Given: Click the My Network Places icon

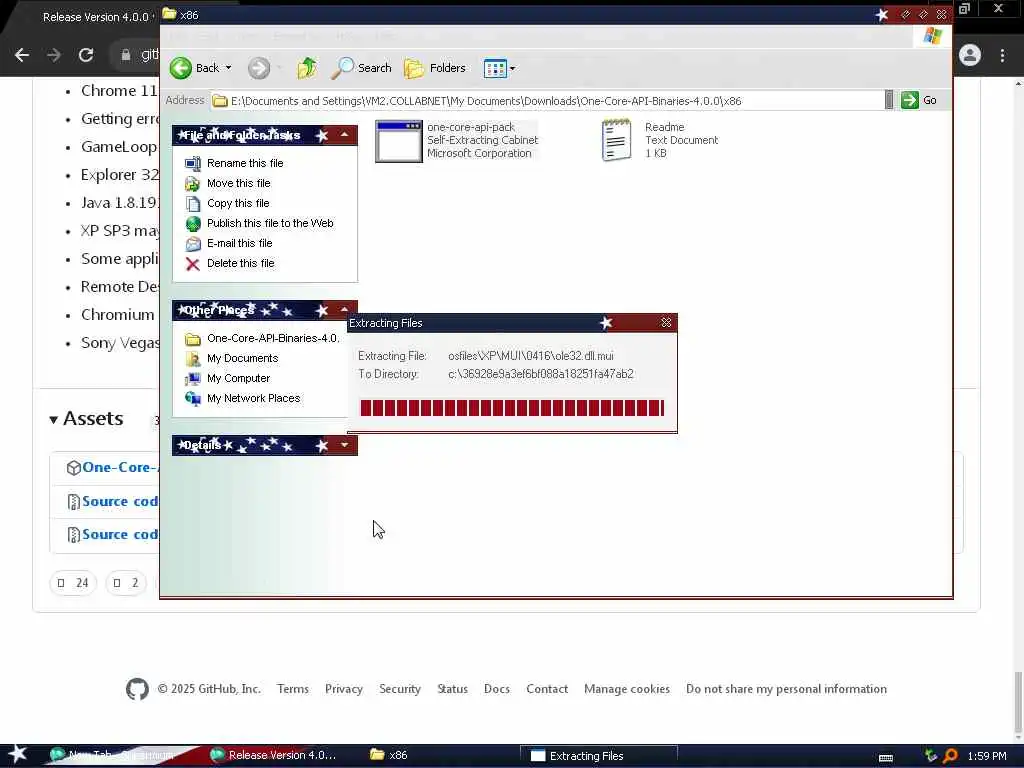Looking at the screenshot, I should click(193, 398).
